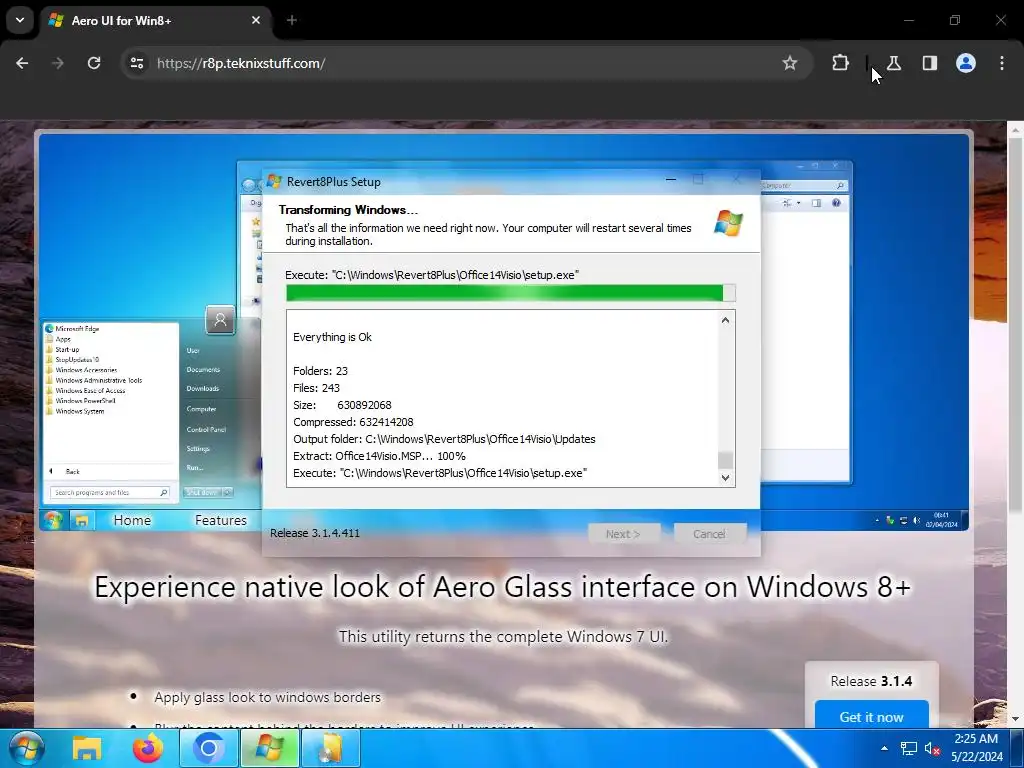Switch to Chrome on the taskbar
The width and height of the screenshot is (1024, 768).
point(208,748)
